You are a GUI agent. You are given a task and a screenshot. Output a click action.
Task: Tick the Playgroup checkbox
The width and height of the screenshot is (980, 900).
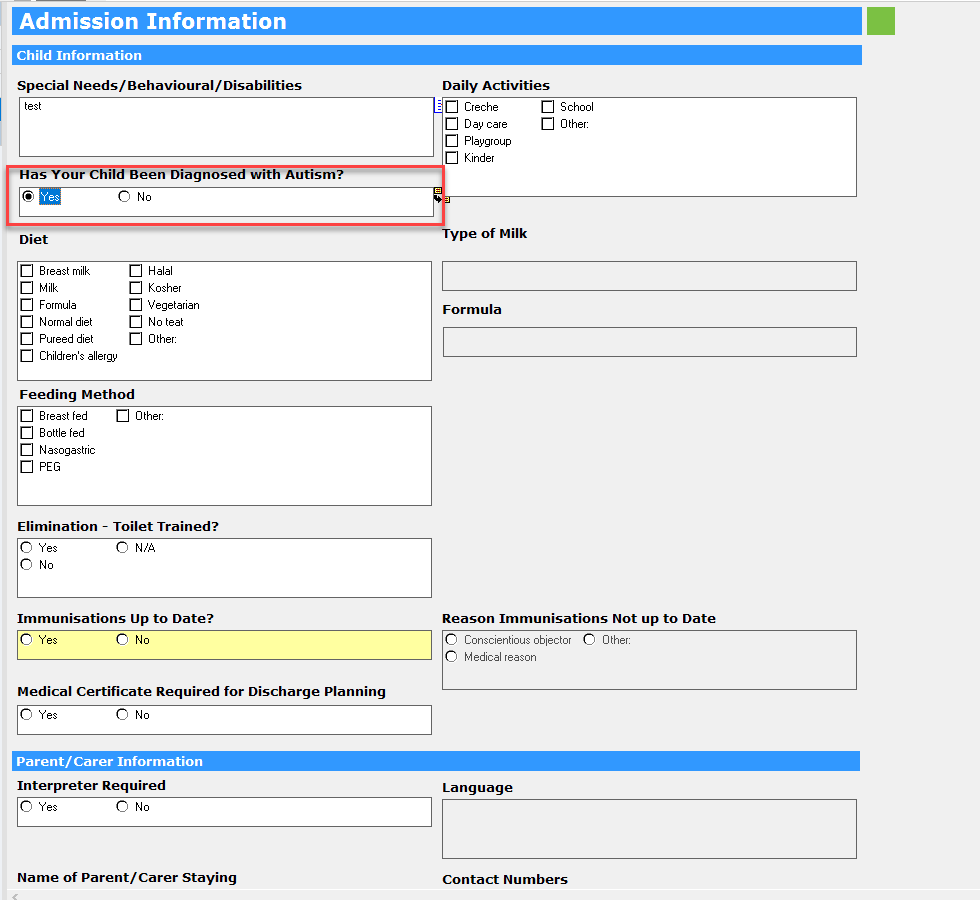click(452, 141)
